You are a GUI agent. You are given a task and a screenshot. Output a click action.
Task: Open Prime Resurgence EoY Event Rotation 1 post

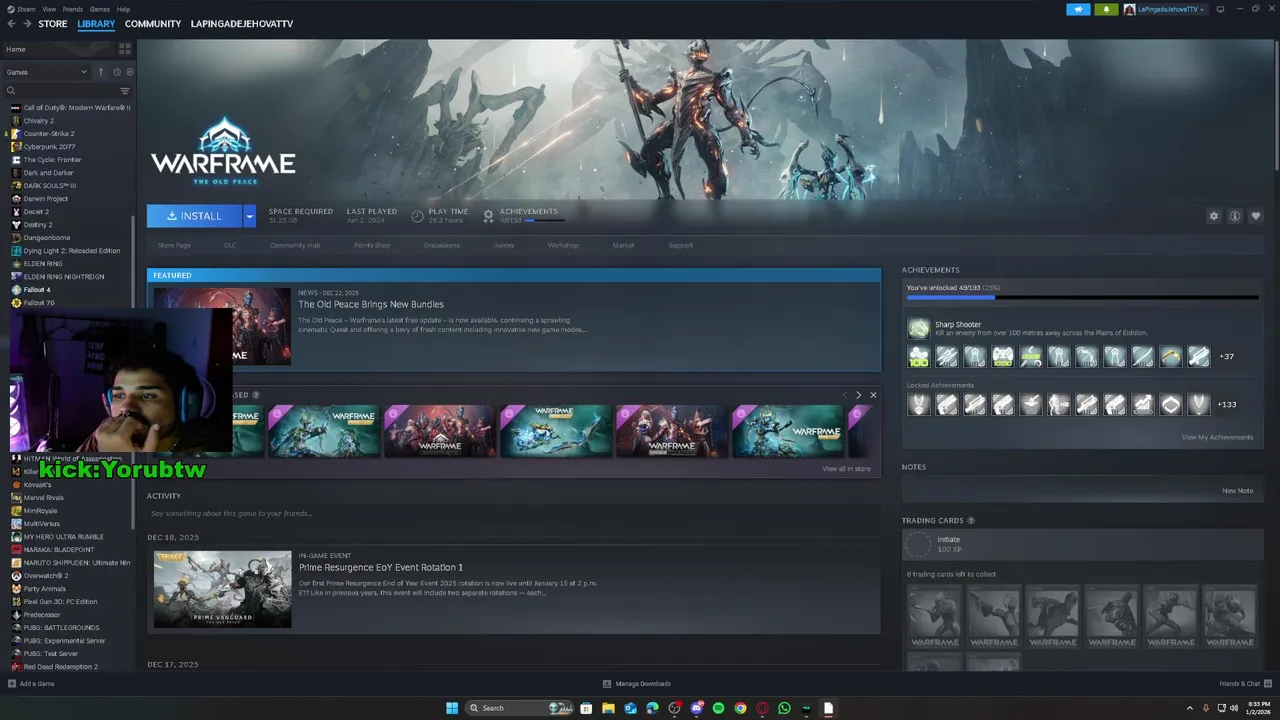(380, 567)
